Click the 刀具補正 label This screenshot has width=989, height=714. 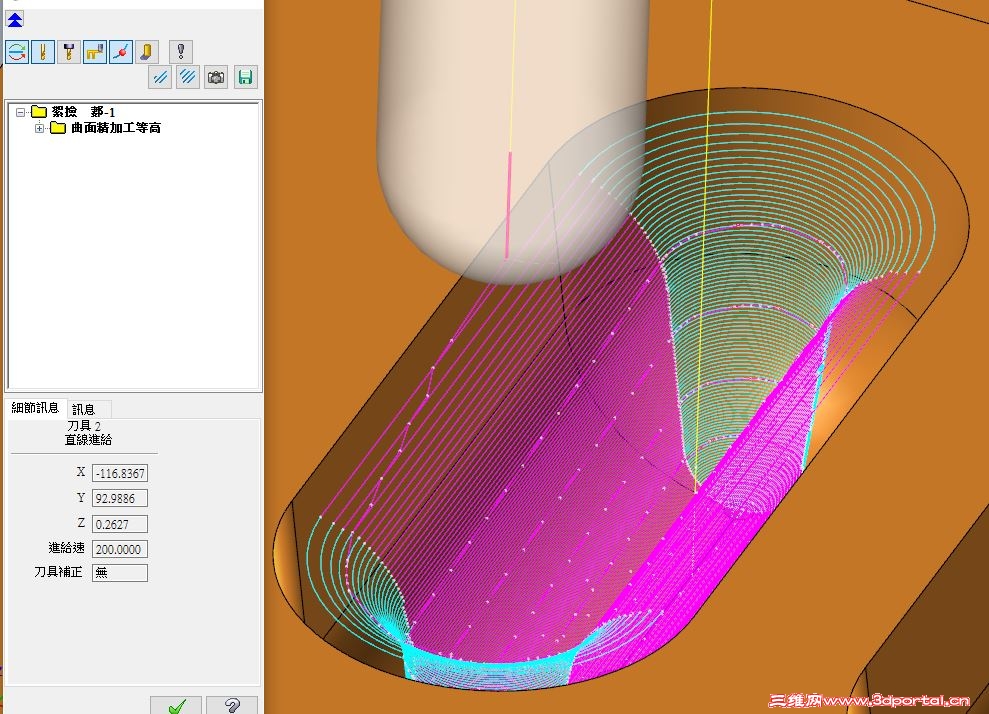point(58,572)
